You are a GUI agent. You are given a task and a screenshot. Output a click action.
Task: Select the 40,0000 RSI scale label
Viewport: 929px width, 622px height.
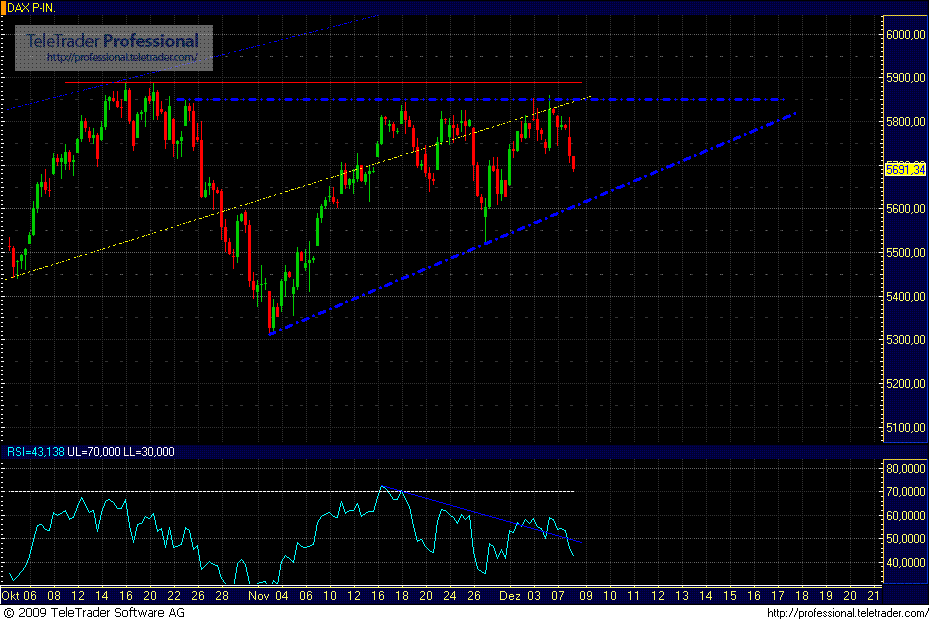(905, 563)
